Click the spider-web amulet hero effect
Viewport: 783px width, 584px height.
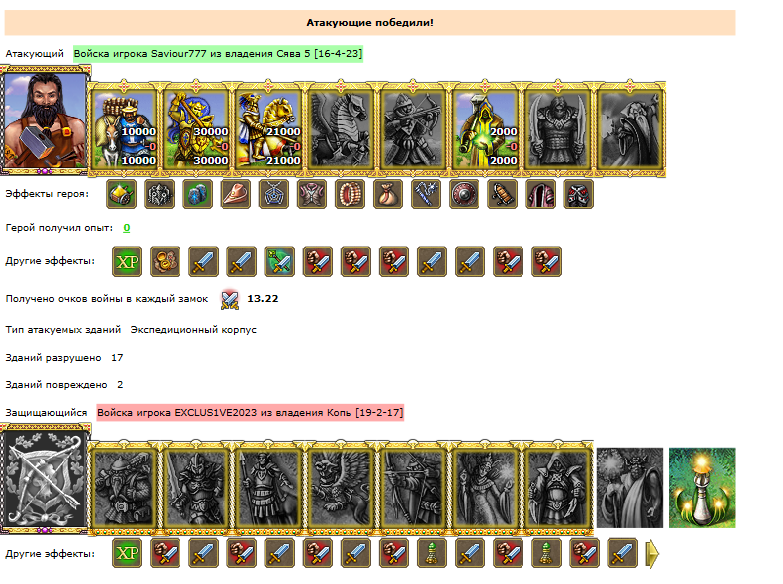tap(274, 194)
